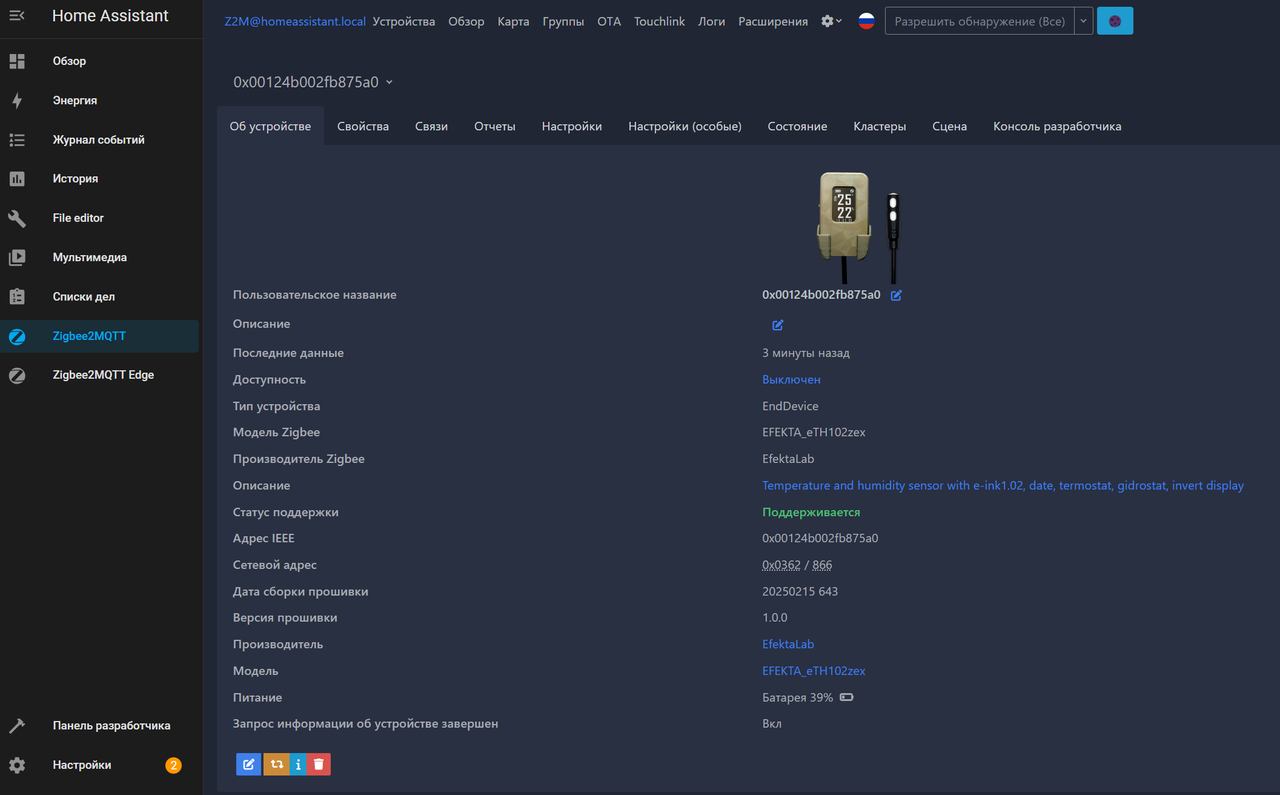The height and width of the screenshot is (795, 1280).
Task: Open the Состояние tab
Action: pos(797,126)
